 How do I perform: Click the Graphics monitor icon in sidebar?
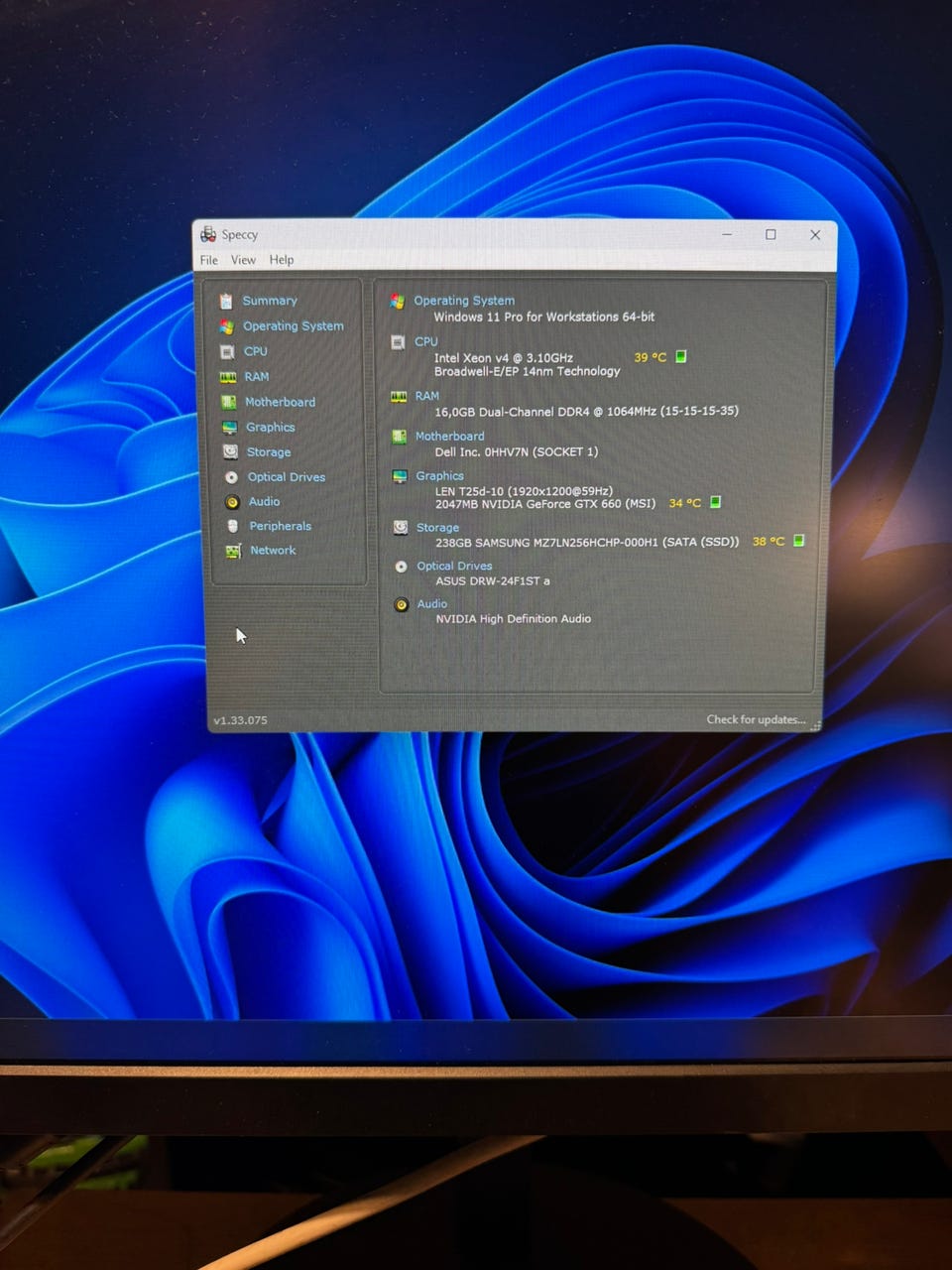tap(229, 428)
